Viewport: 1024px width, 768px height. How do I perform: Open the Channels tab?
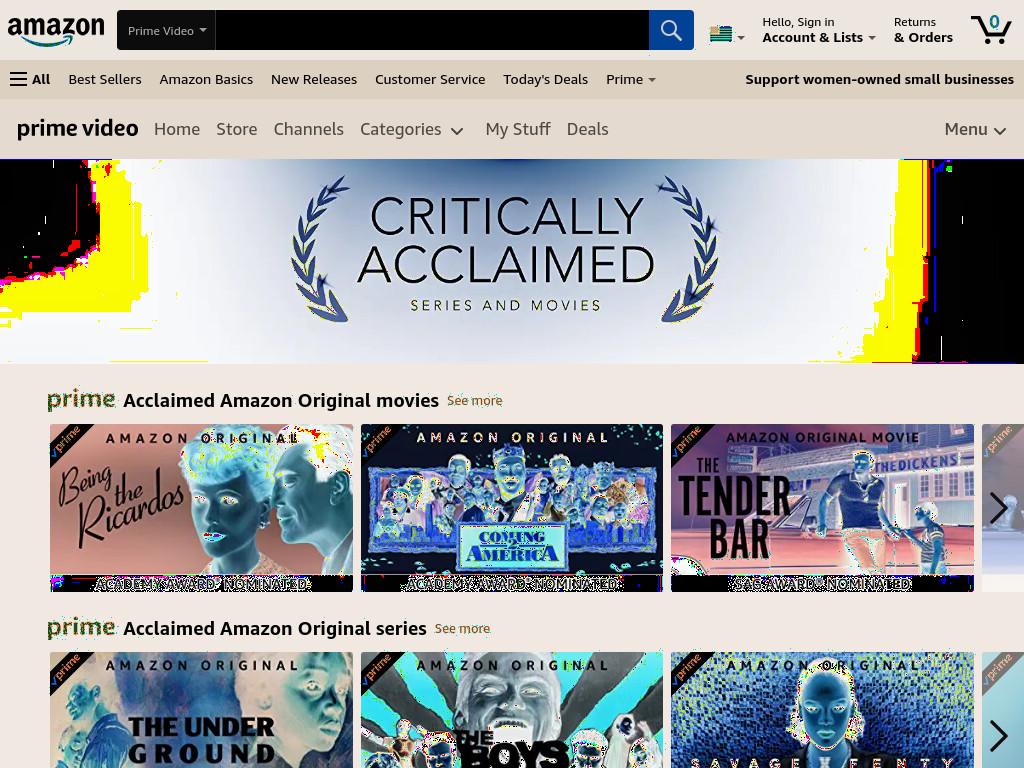pyautogui.click(x=308, y=129)
